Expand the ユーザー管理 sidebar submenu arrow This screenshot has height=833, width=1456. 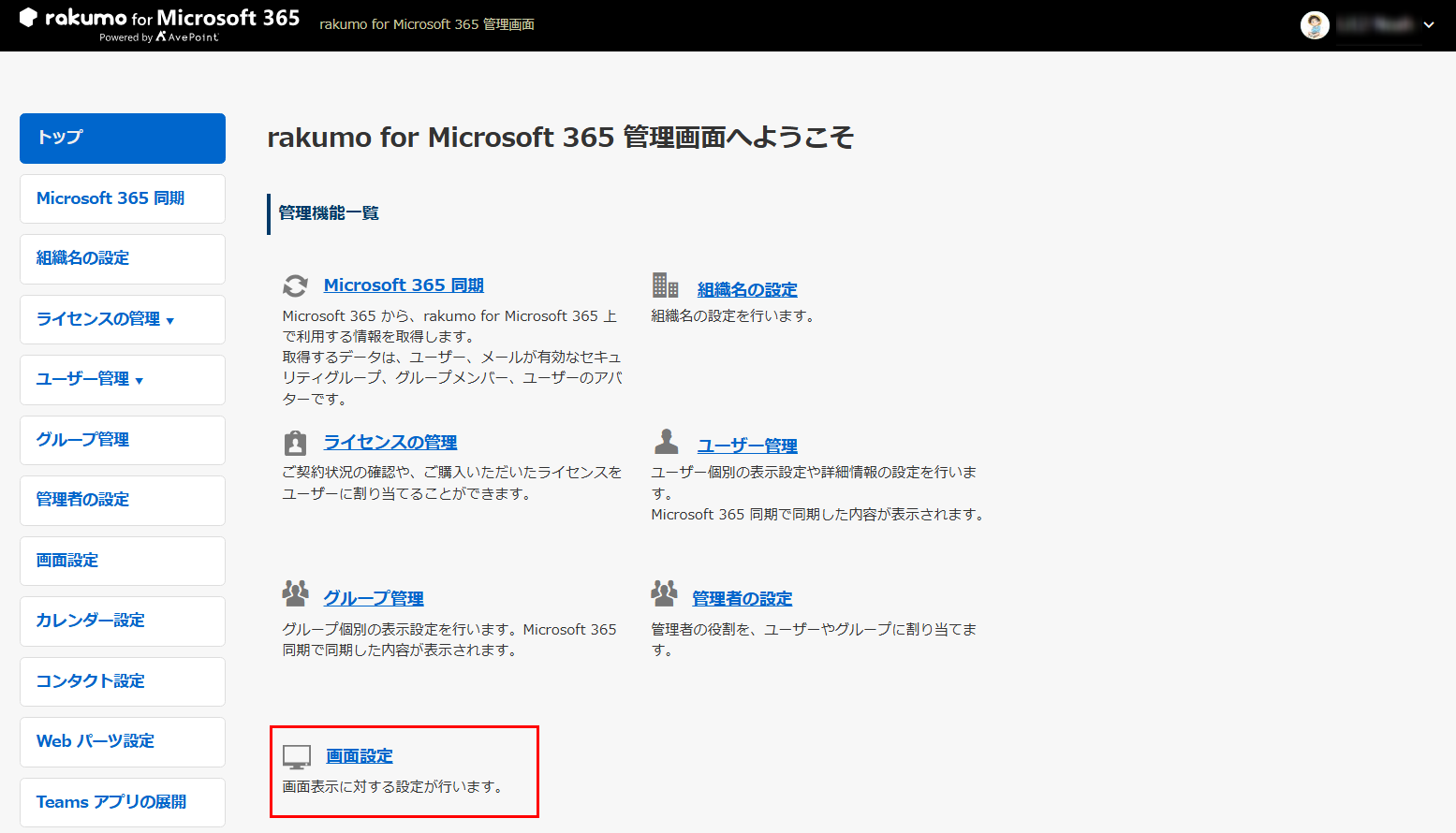click(x=140, y=381)
